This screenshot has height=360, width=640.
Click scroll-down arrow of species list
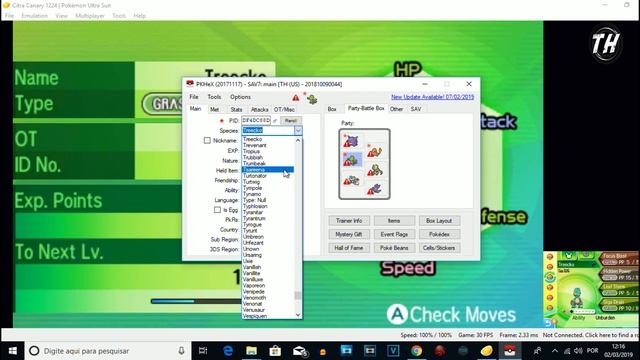[298, 315]
